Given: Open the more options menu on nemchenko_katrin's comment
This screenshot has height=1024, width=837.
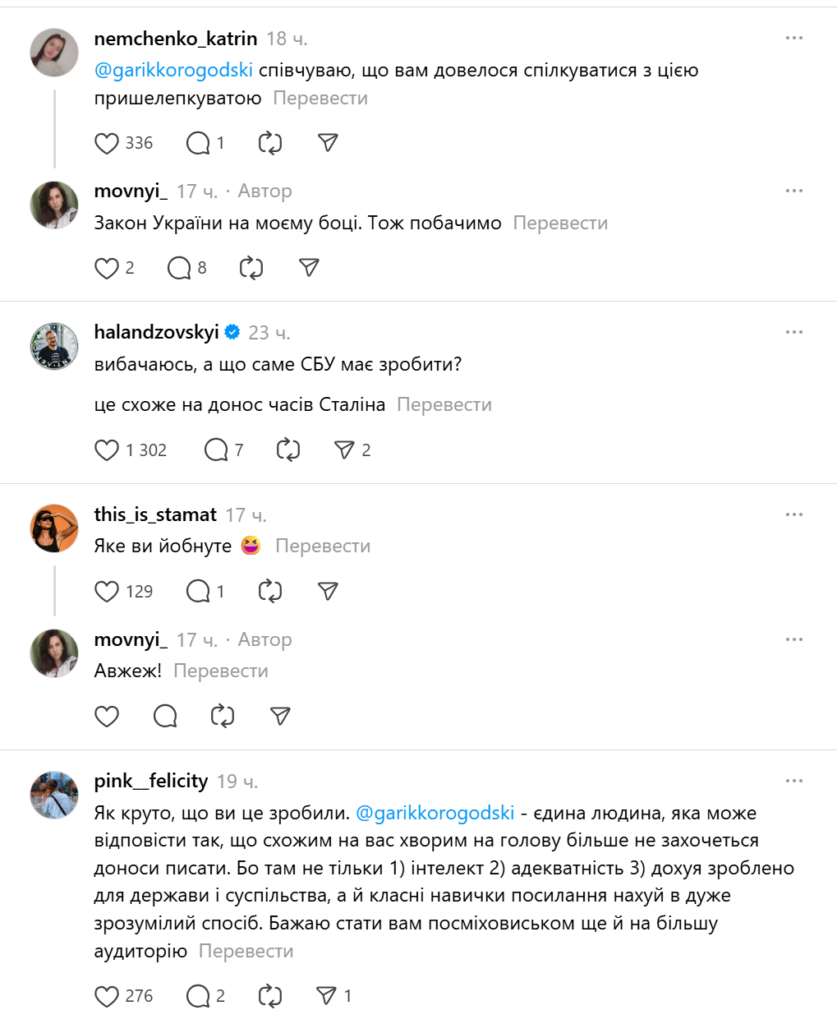Looking at the screenshot, I should [794, 38].
